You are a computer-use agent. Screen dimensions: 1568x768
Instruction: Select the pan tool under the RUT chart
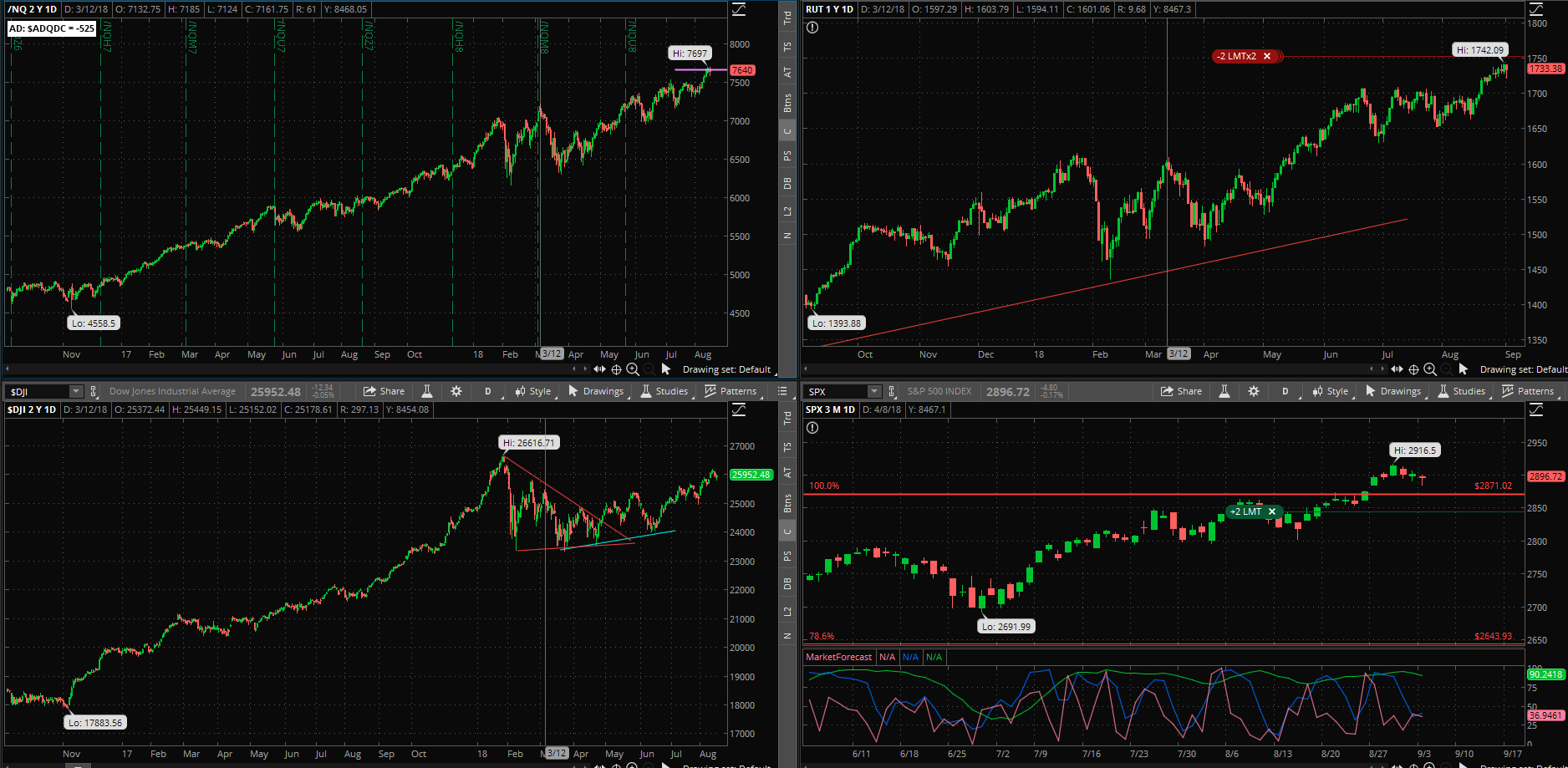pyautogui.click(x=1397, y=369)
